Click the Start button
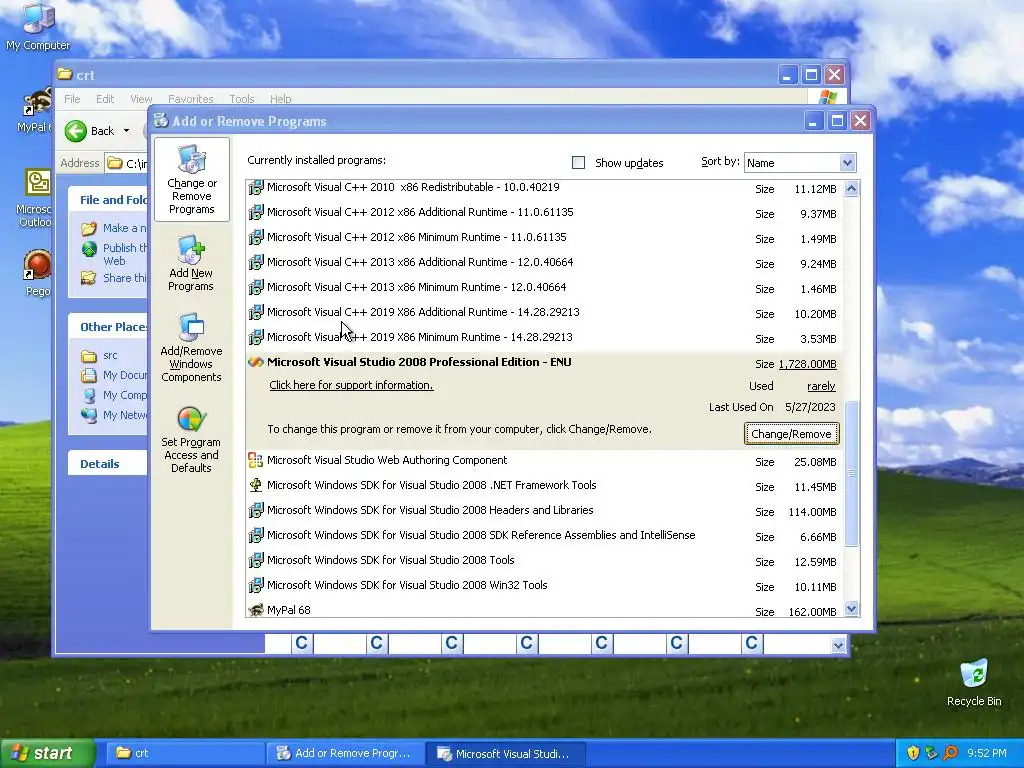This screenshot has width=1024, height=768. (x=47, y=753)
